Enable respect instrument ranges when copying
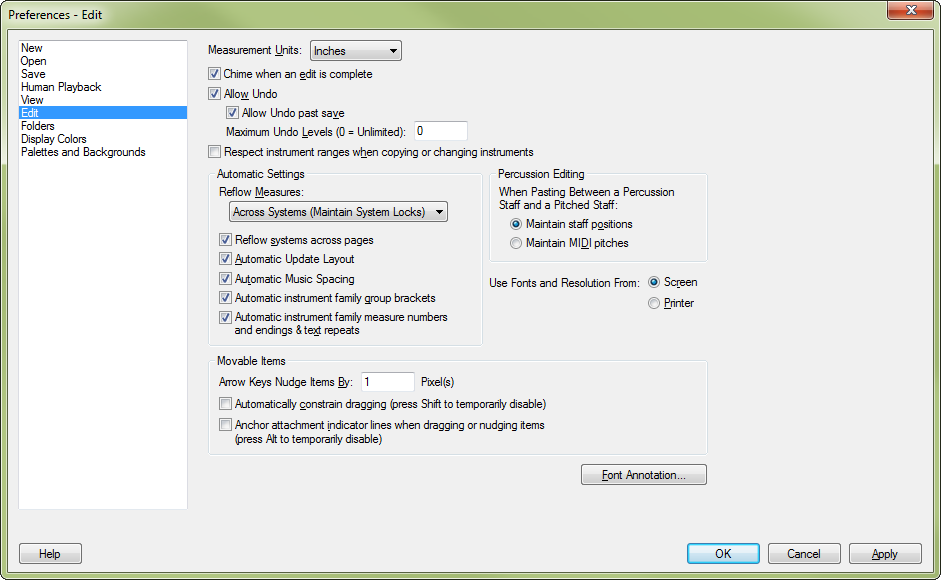The height and width of the screenshot is (580, 941). tap(214, 151)
